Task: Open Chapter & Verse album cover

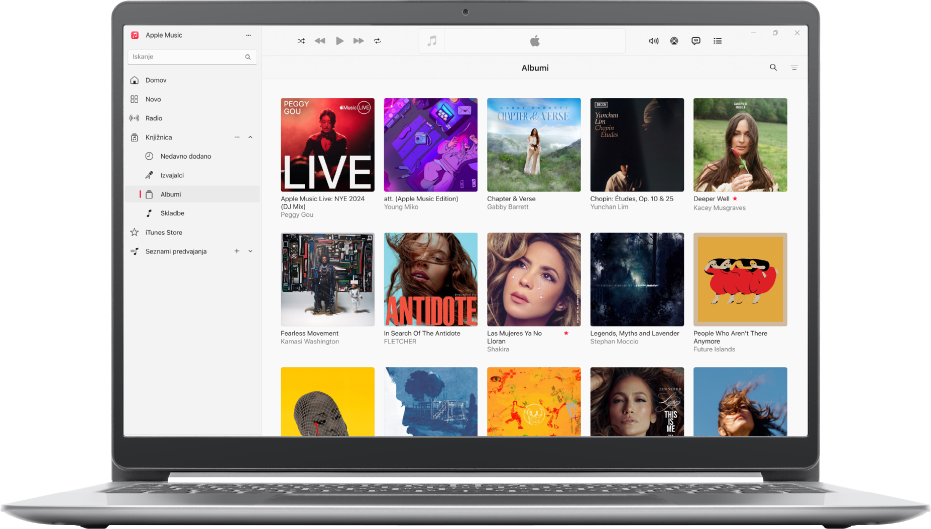Action: coord(534,145)
